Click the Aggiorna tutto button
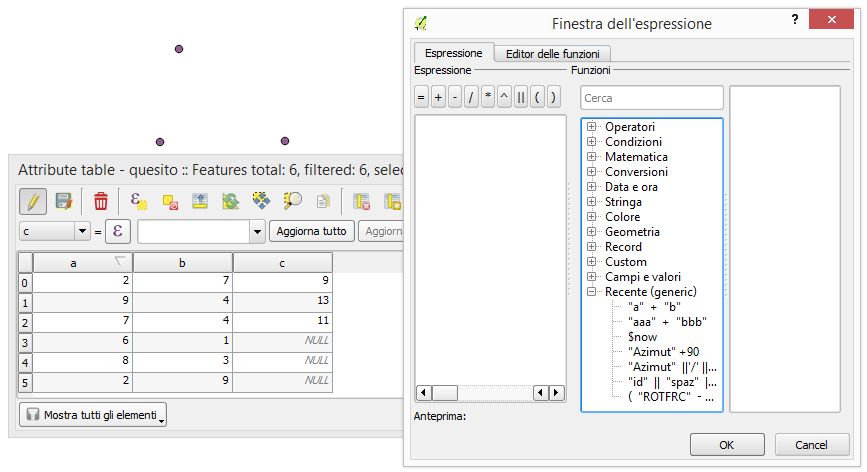The height and width of the screenshot is (472, 867). click(x=311, y=231)
